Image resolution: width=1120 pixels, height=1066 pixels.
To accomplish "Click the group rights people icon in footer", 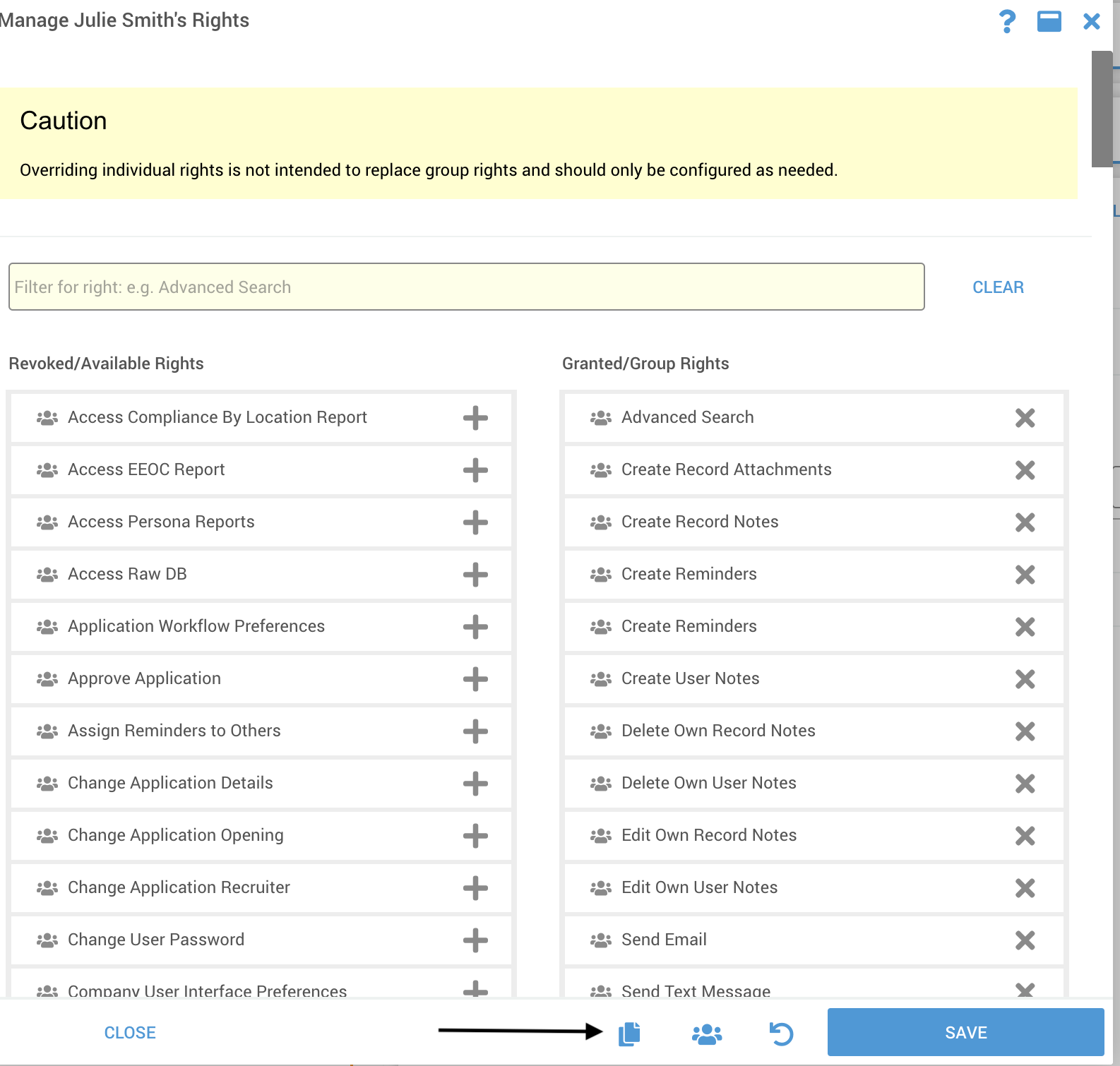I will point(707,1034).
